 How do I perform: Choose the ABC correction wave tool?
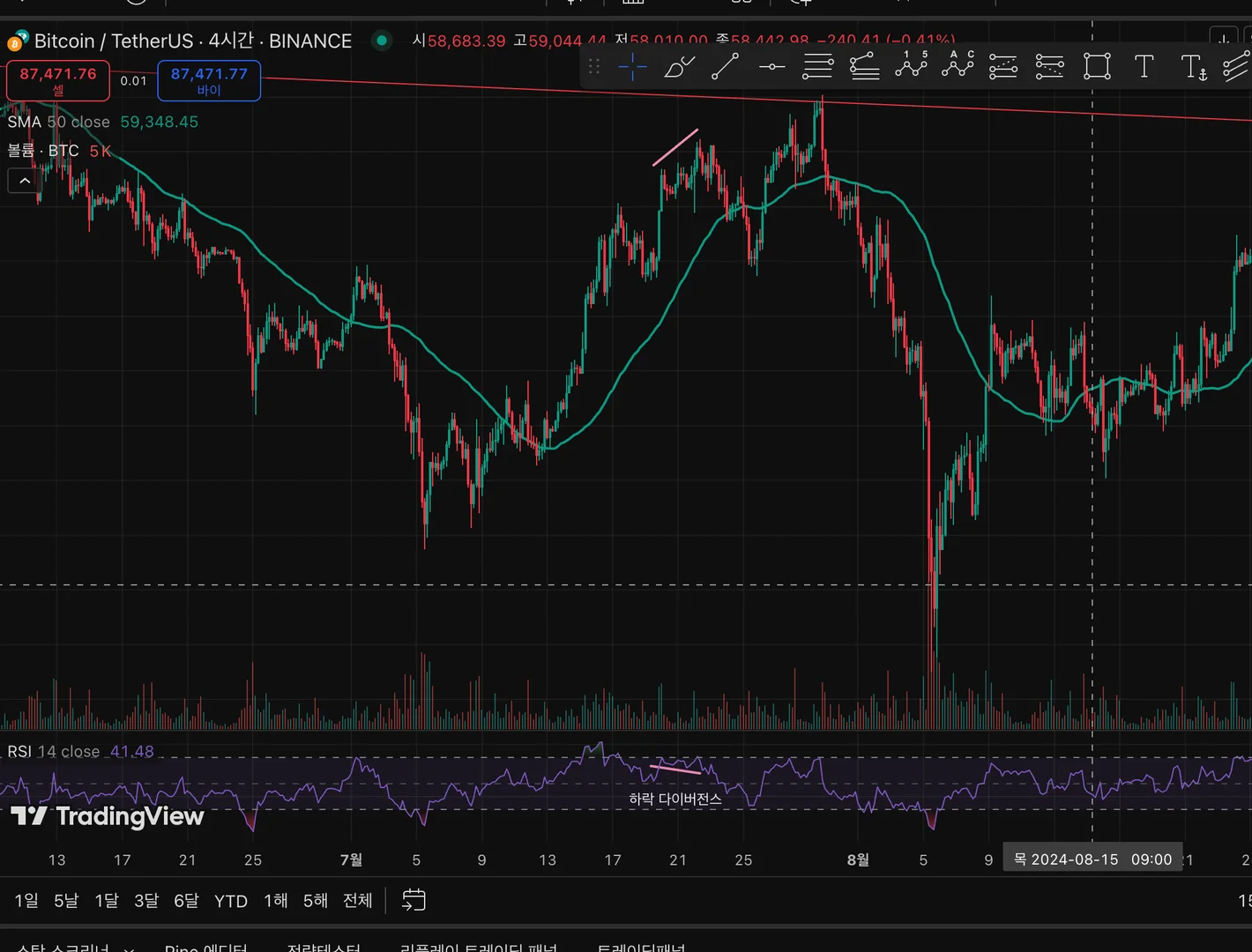958,64
